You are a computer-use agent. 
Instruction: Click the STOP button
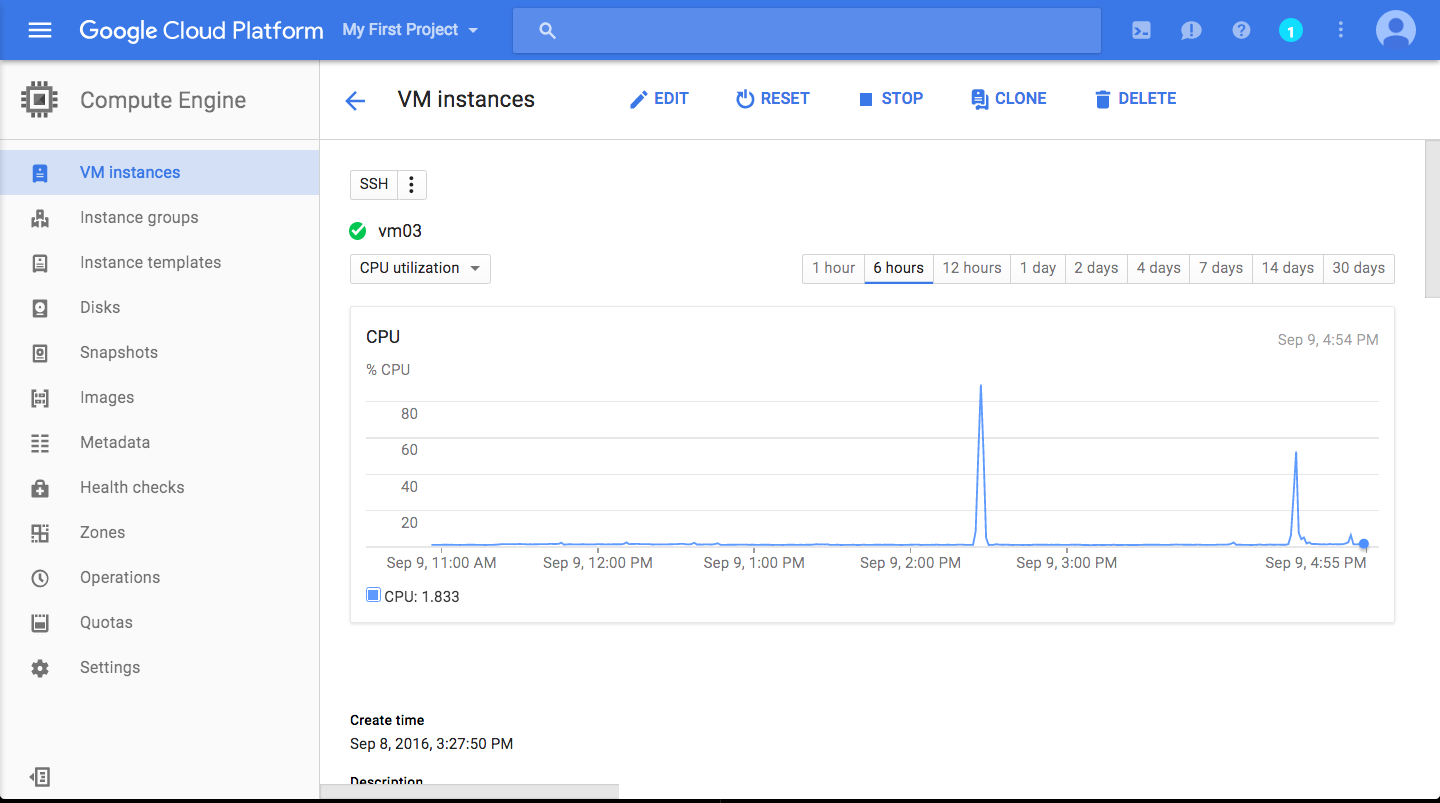890,99
